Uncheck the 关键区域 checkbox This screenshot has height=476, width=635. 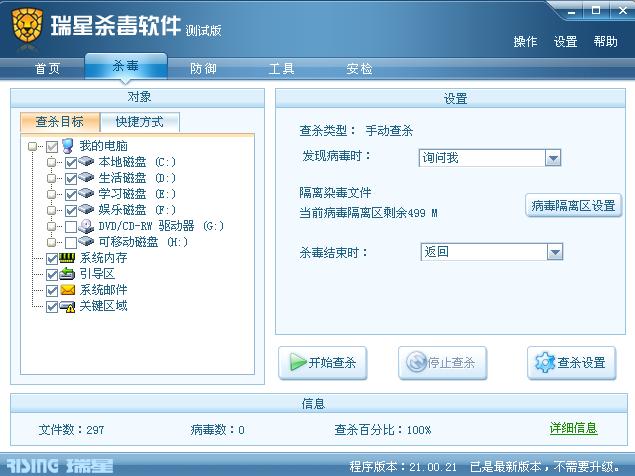point(52,307)
